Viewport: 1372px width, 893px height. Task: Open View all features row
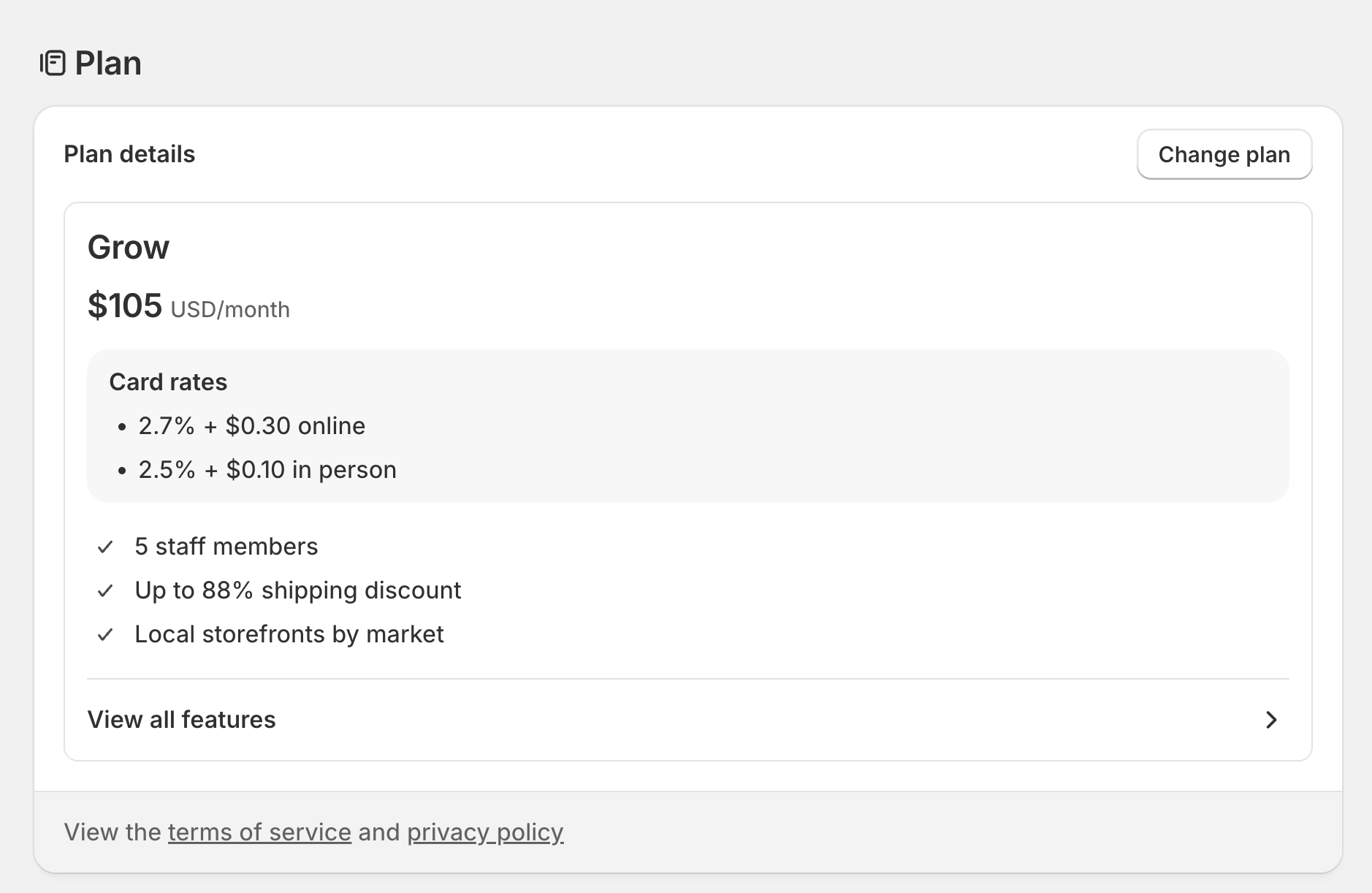(688, 720)
